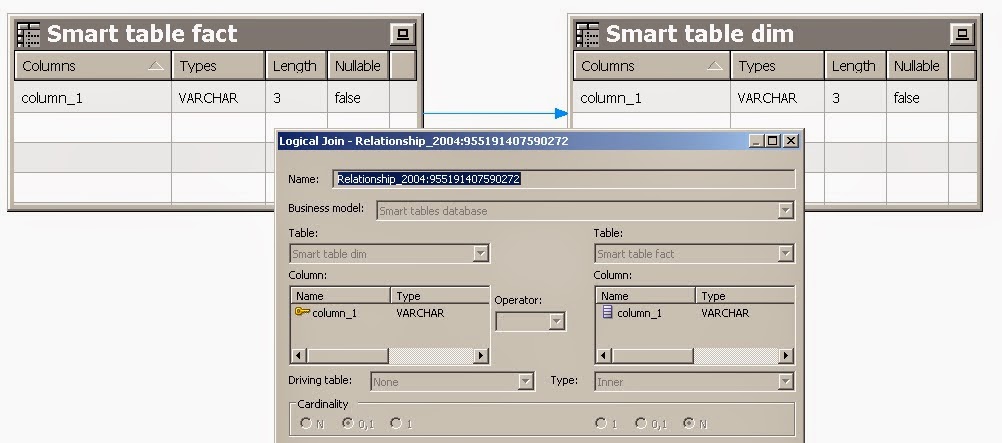The height and width of the screenshot is (443, 1002).
Task: Click the column icon in fact column list
Action: 608,312
